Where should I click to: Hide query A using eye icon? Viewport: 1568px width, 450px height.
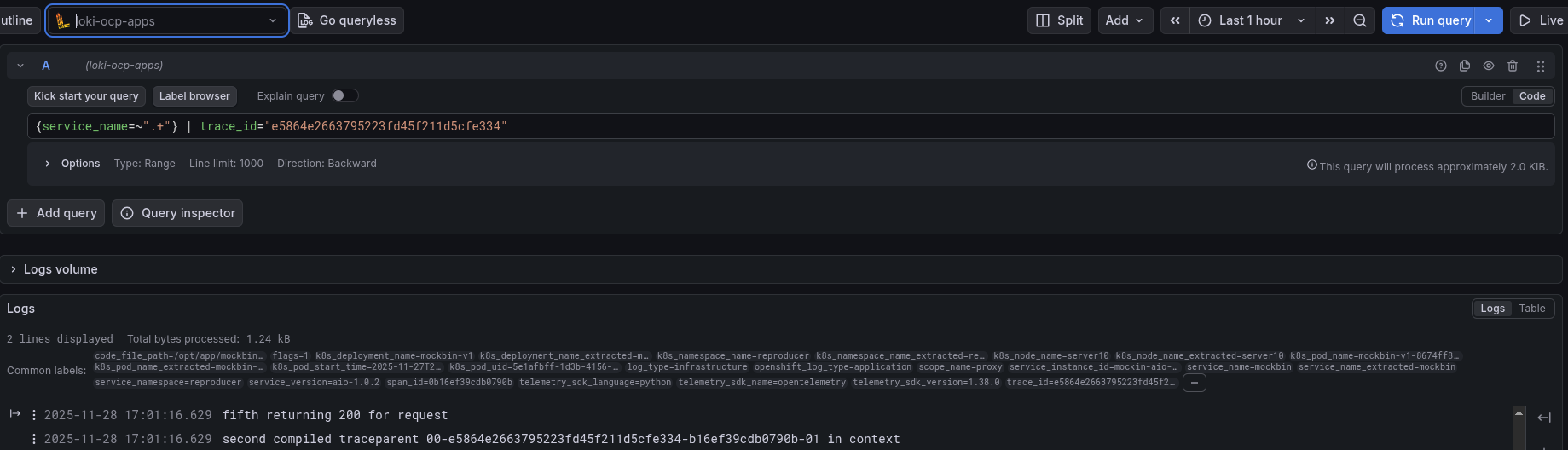(x=1489, y=66)
